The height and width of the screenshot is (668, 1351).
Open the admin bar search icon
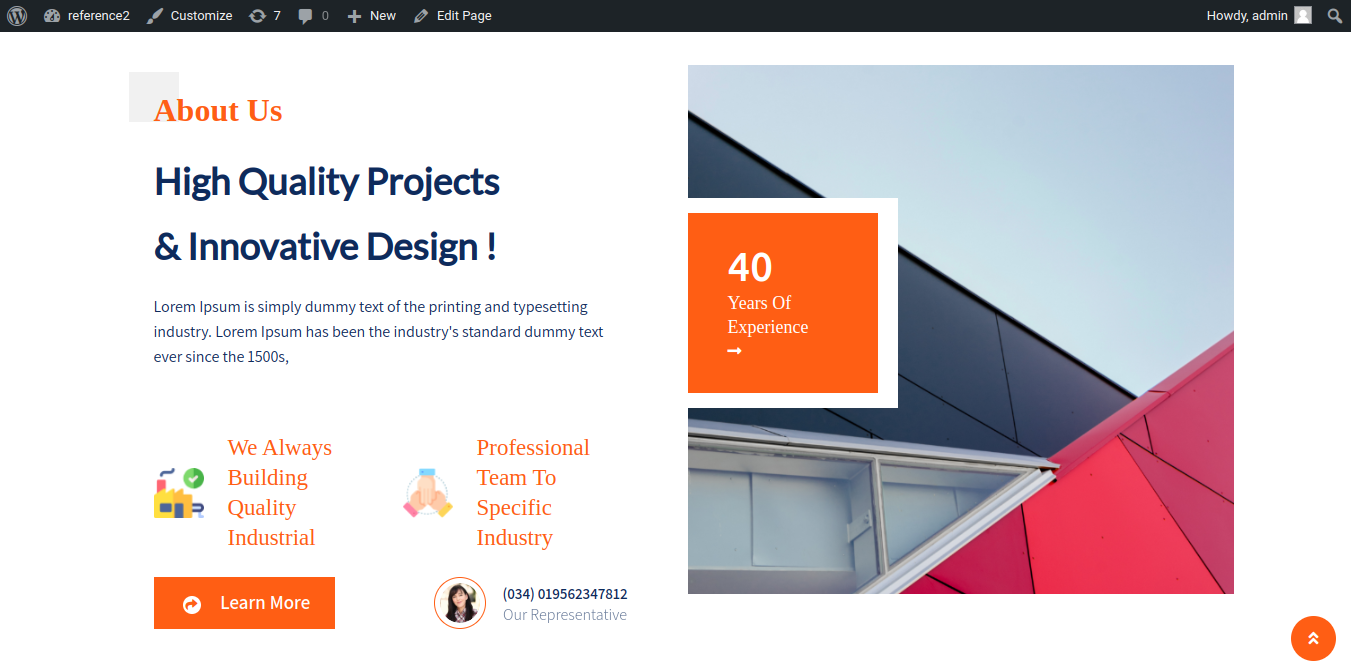click(x=1334, y=16)
